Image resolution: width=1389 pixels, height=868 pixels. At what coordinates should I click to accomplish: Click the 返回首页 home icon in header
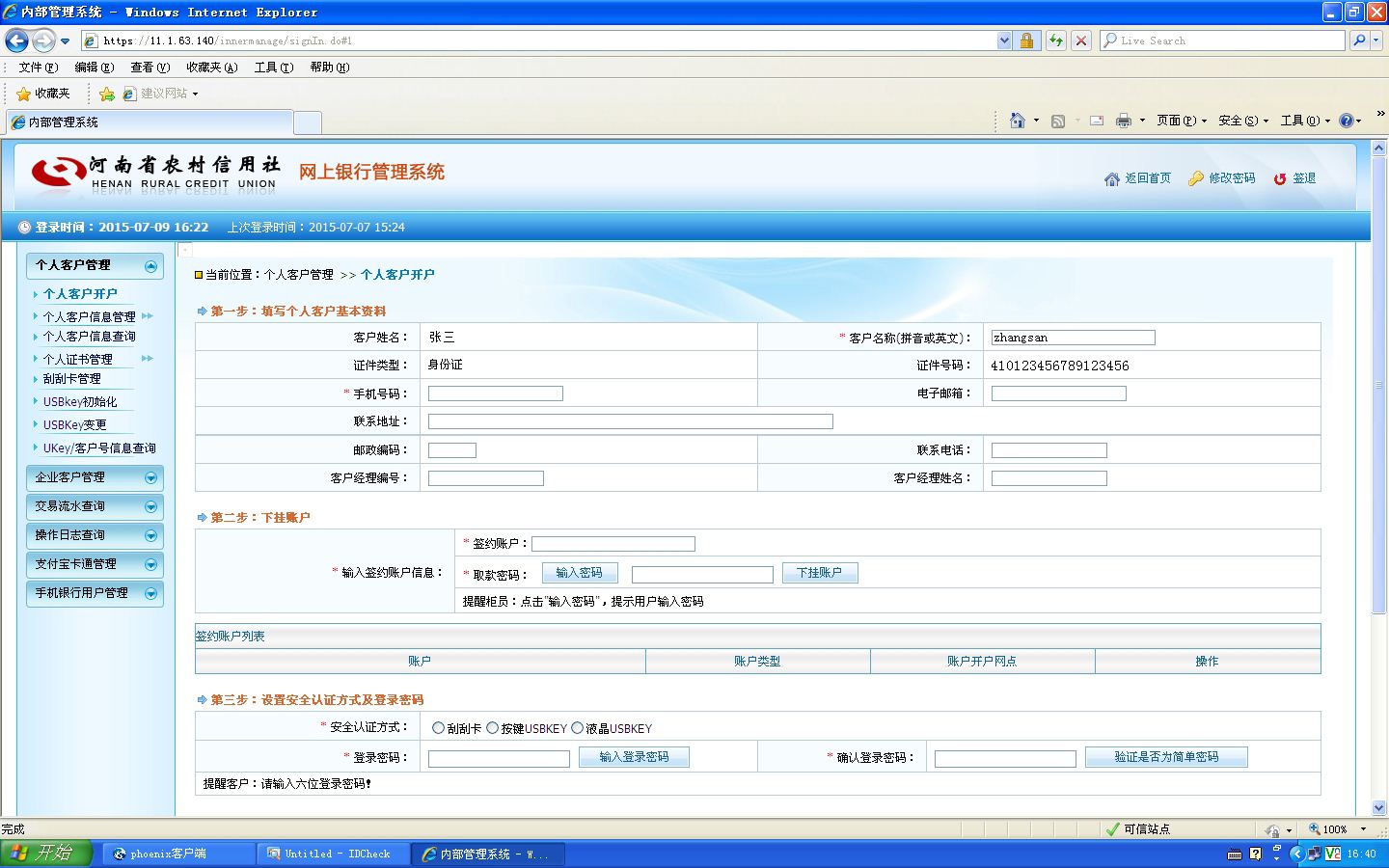1112,178
